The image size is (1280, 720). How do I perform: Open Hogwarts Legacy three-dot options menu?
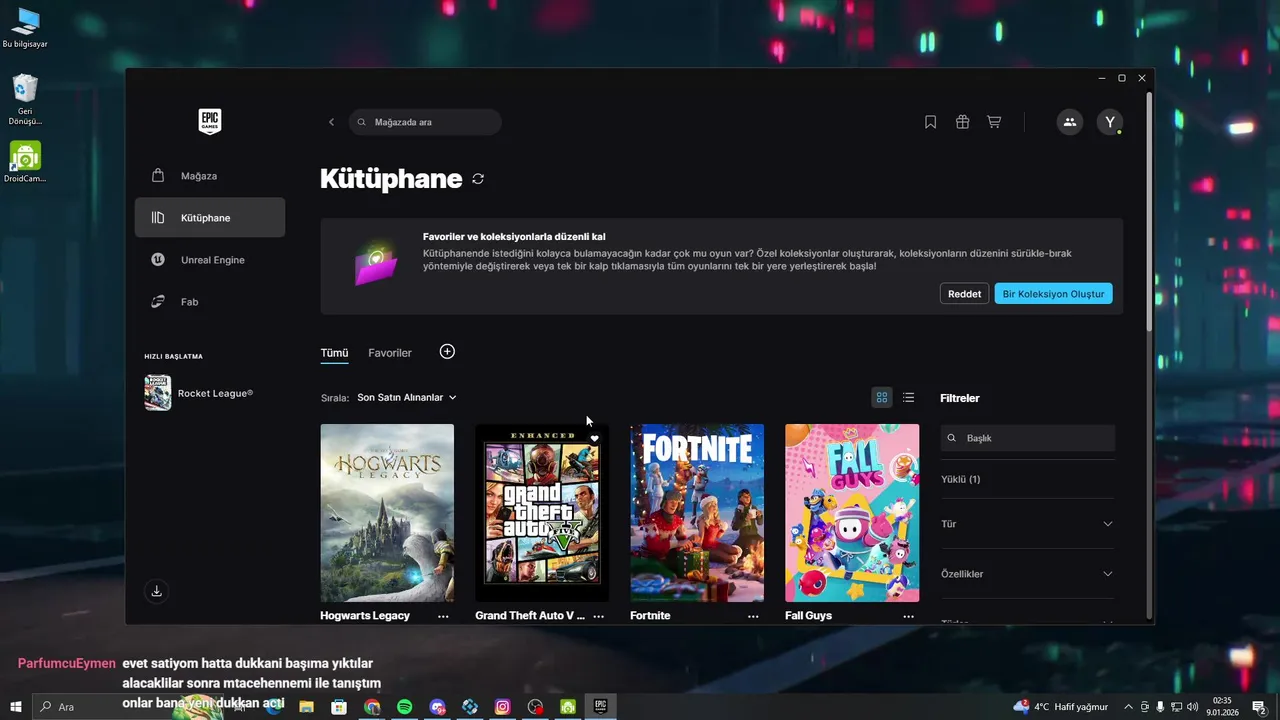click(443, 616)
